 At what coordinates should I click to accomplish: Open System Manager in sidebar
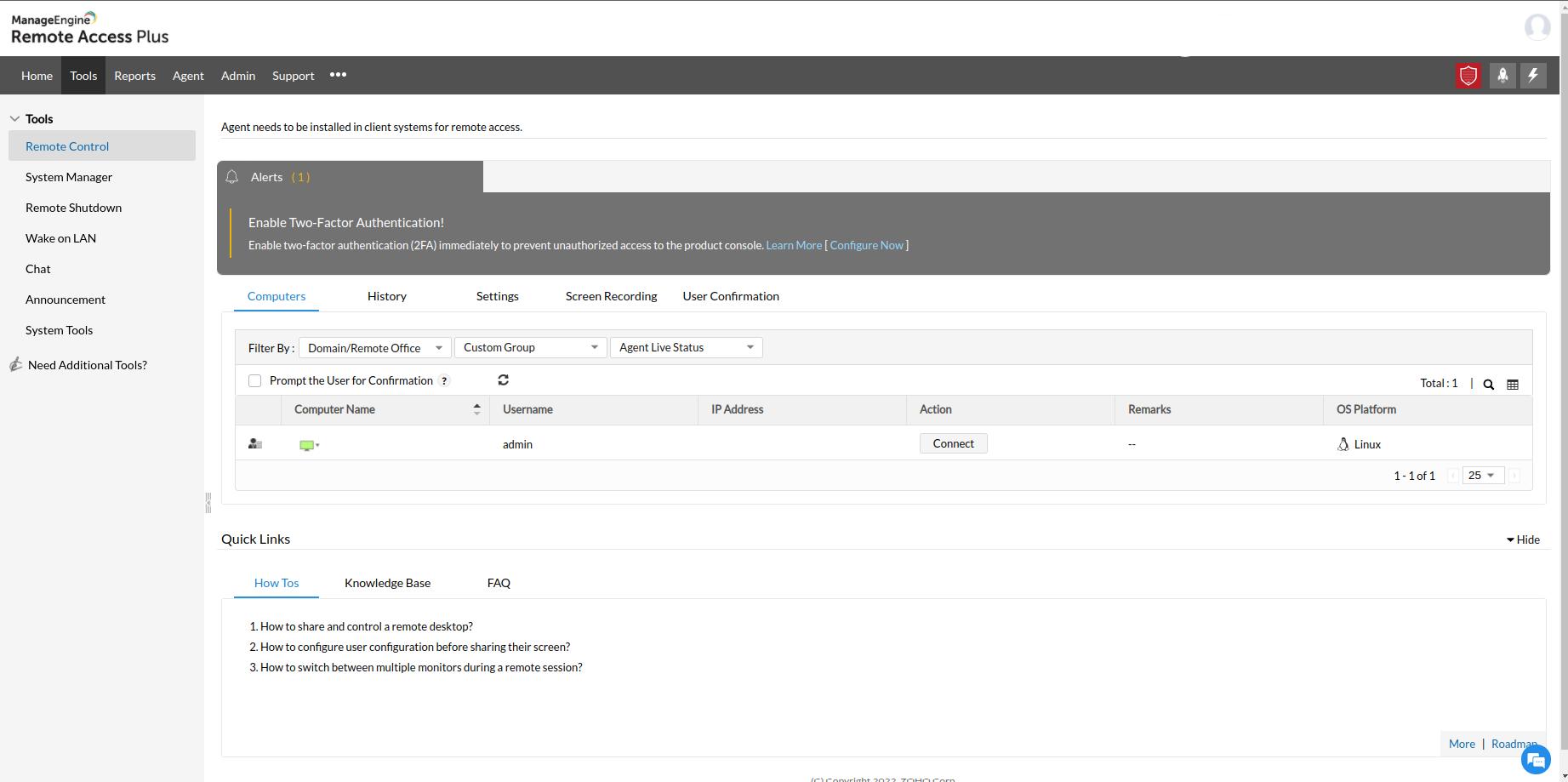point(69,177)
